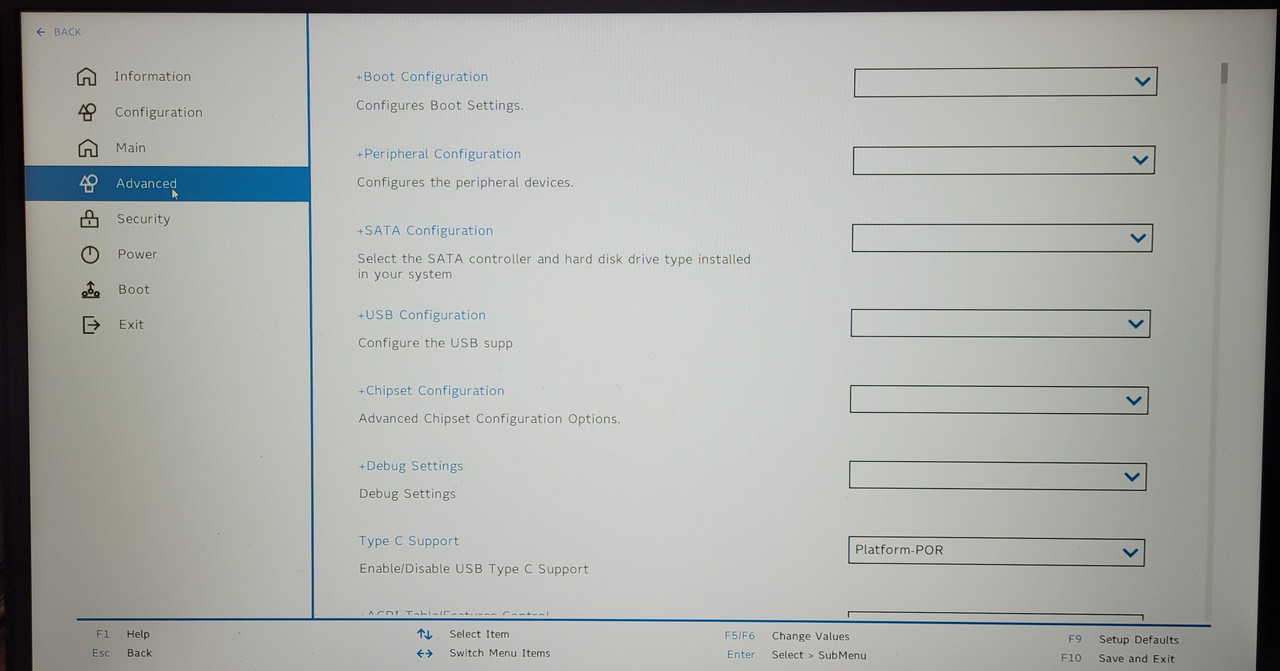Click the boot device icon beside Boot
Viewport: 1280px width, 671px height.
tap(90, 289)
